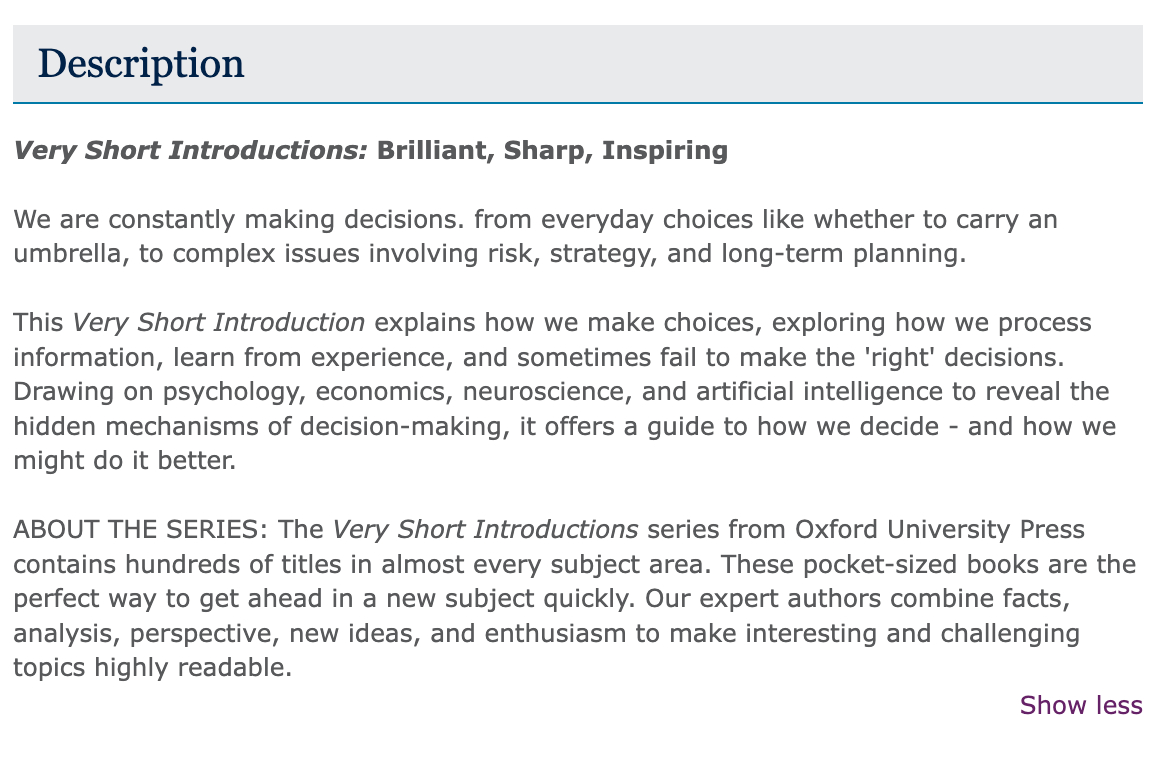Viewport: 1168px width, 760px height.
Task: Click the phrase 'long-term planning'
Action: 842,254
